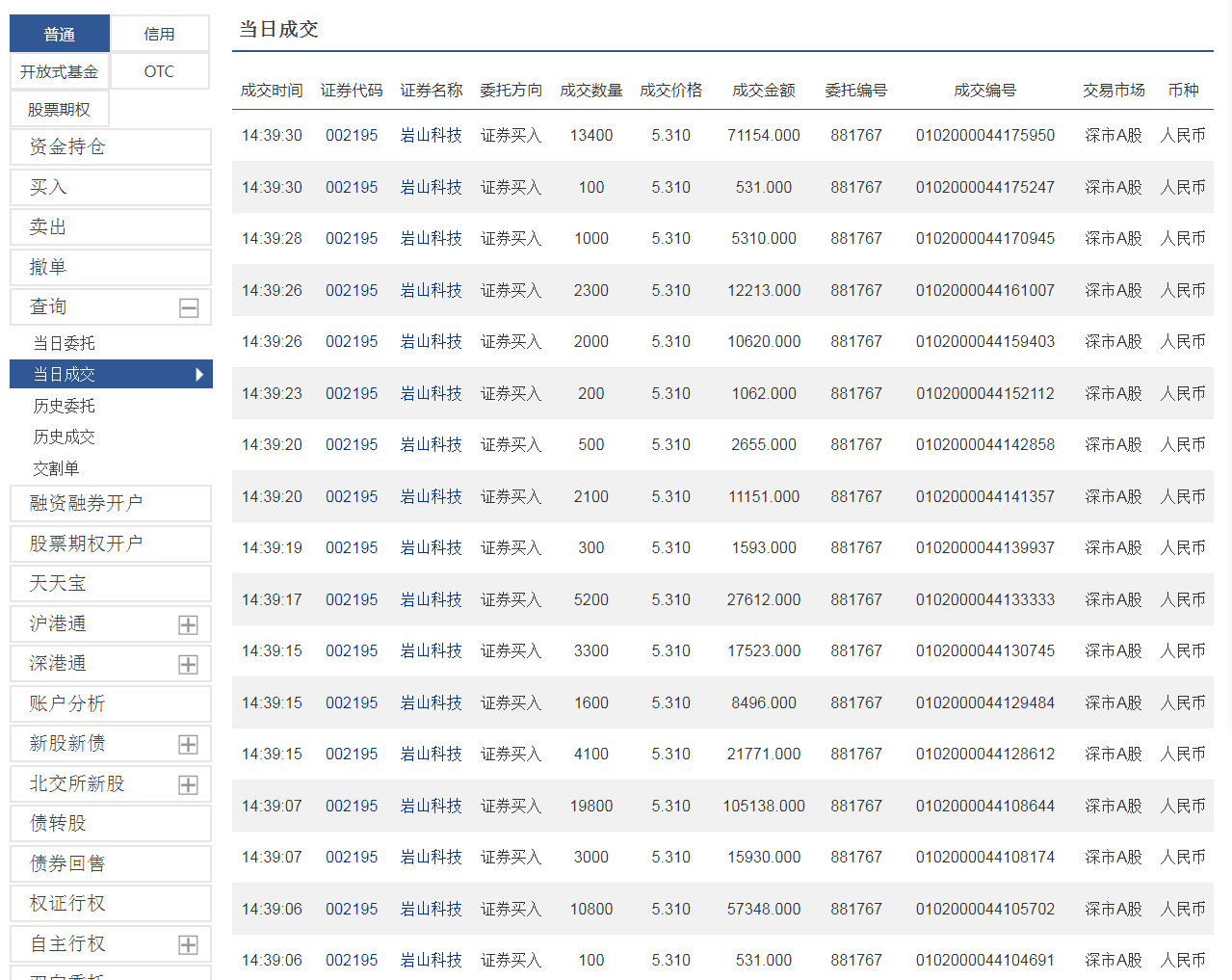Sort by 成交时间 column header

click(272, 90)
